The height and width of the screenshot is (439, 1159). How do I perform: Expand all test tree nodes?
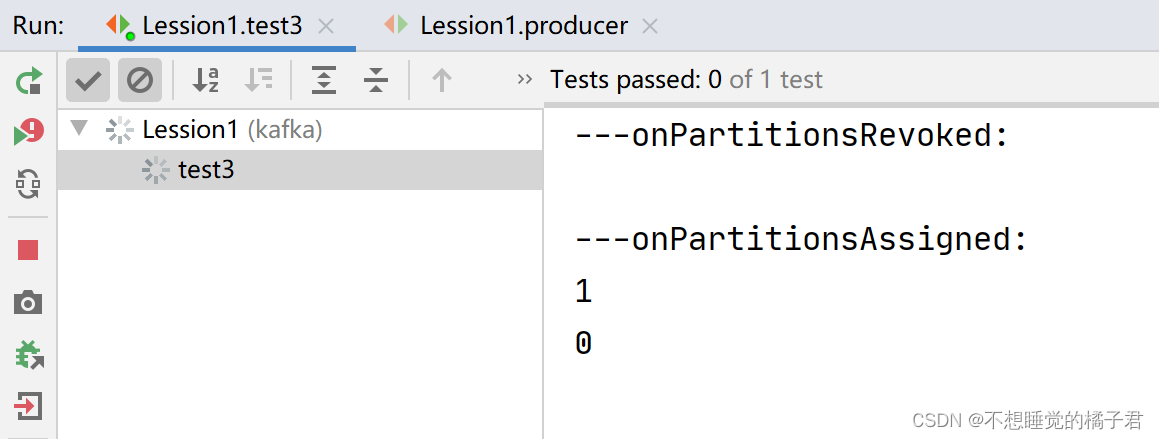tap(324, 80)
